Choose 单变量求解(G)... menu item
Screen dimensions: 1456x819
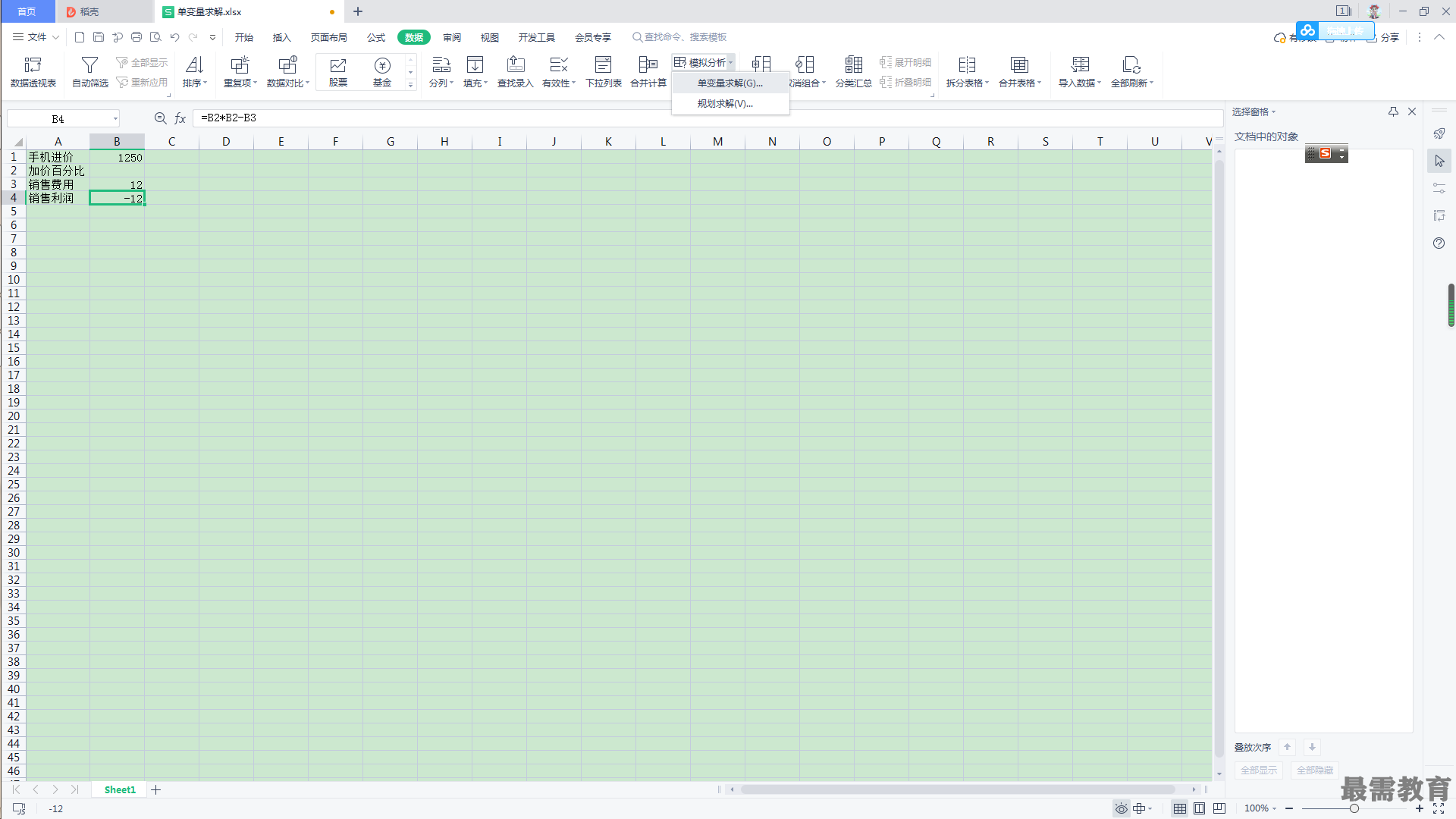(730, 83)
